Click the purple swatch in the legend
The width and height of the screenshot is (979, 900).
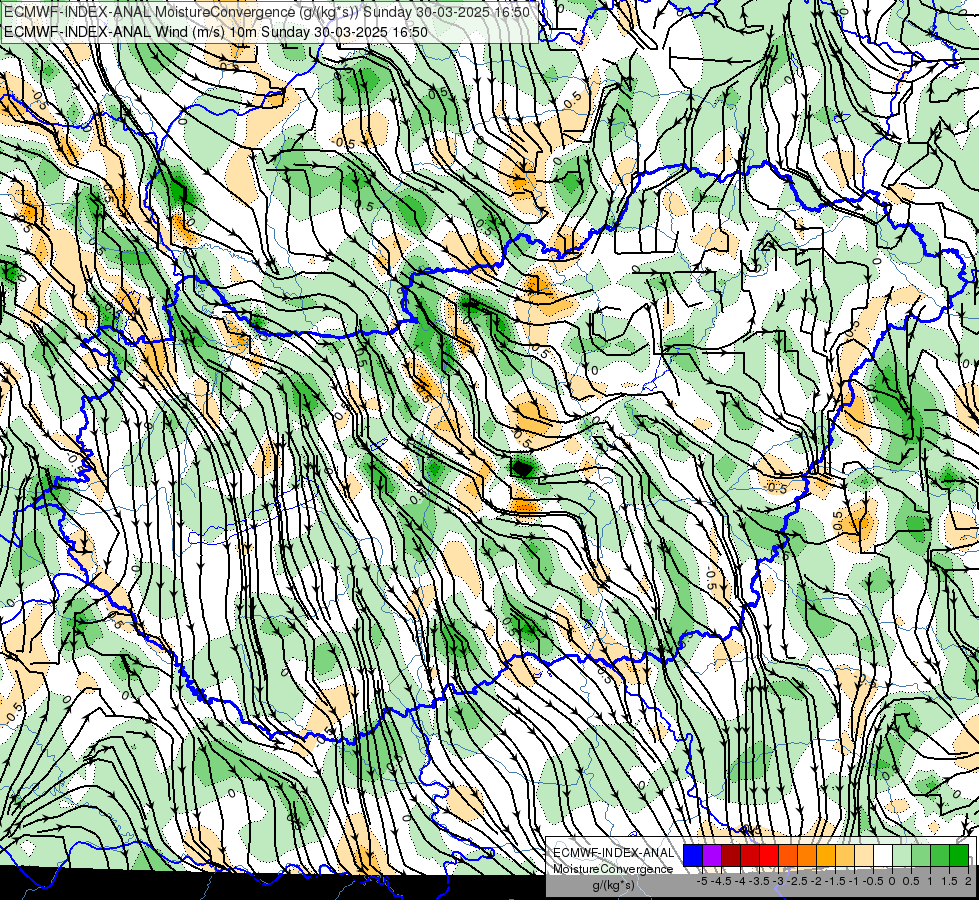(712, 855)
